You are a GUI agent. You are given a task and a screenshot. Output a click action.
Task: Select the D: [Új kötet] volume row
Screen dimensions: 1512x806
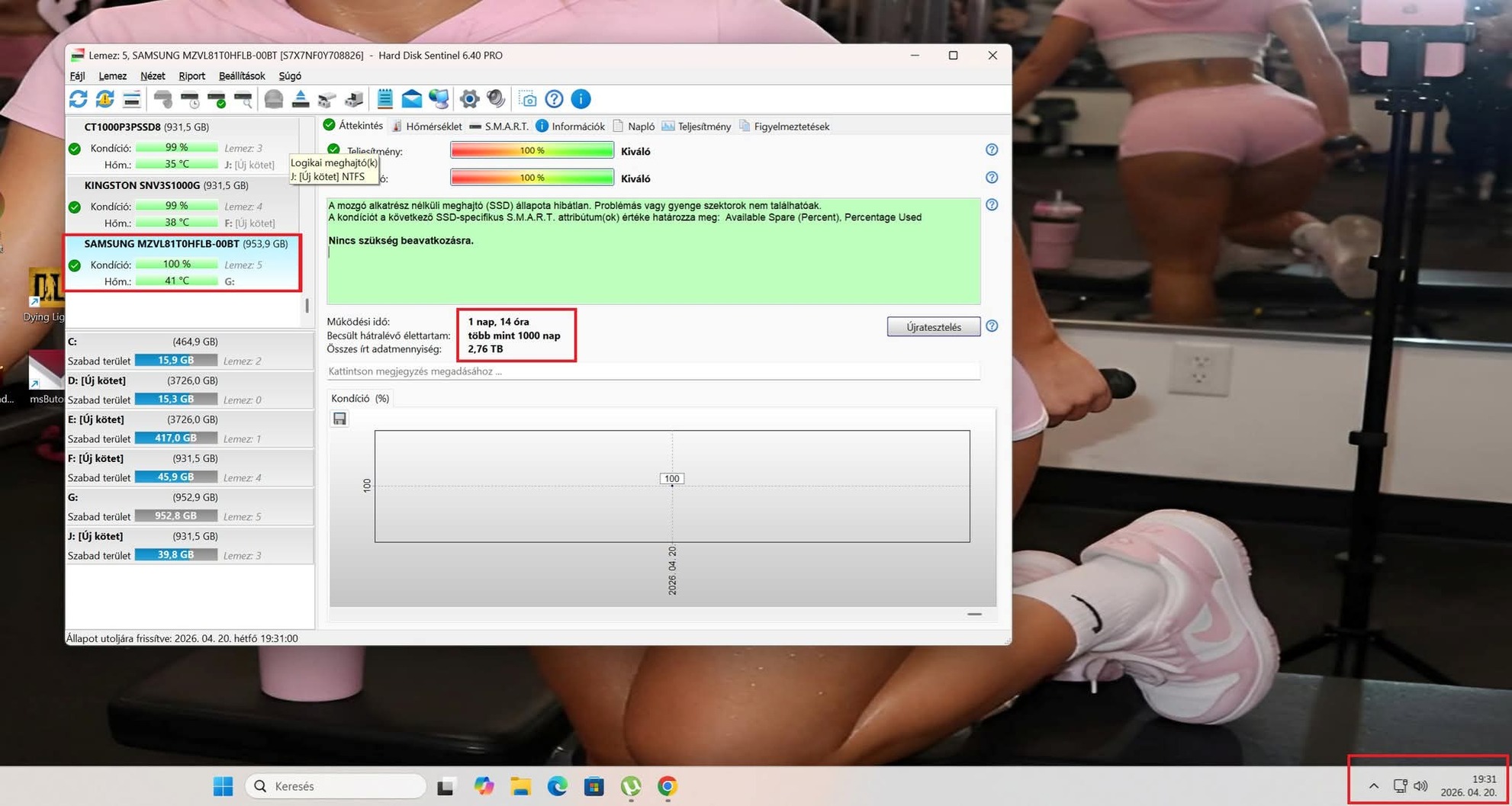(189, 390)
